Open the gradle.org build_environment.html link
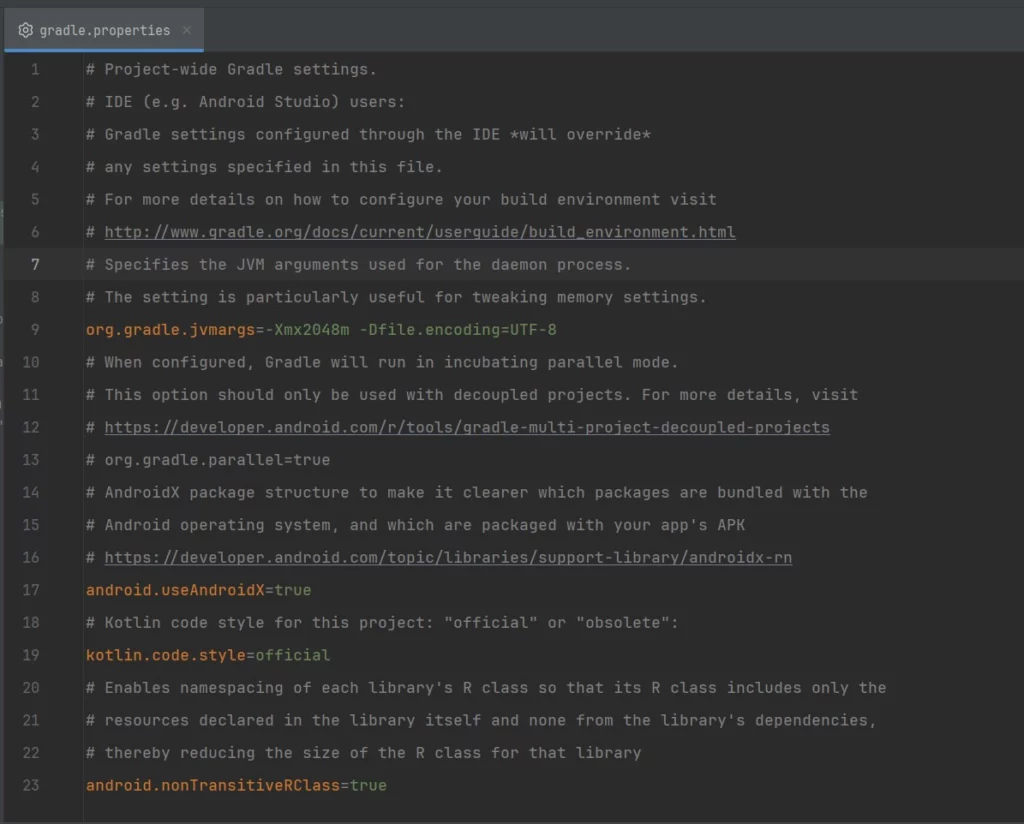The width and height of the screenshot is (1024, 824). pyautogui.click(x=419, y=232)
